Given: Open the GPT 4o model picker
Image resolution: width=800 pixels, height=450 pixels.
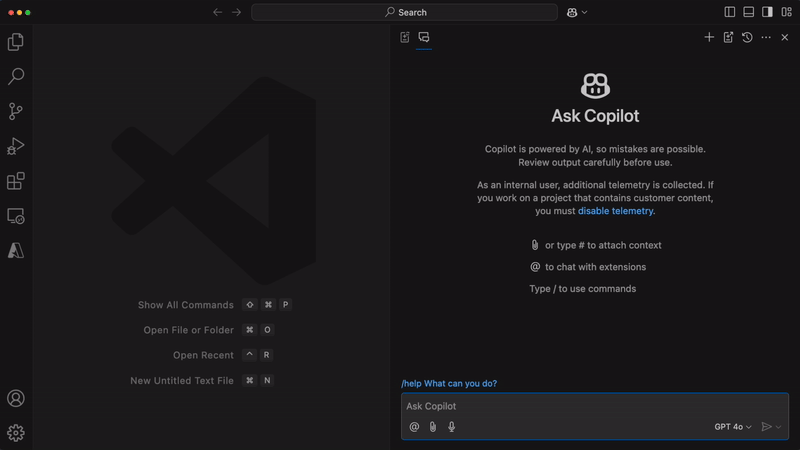Looking at the screenshot, I should [733, 427].
